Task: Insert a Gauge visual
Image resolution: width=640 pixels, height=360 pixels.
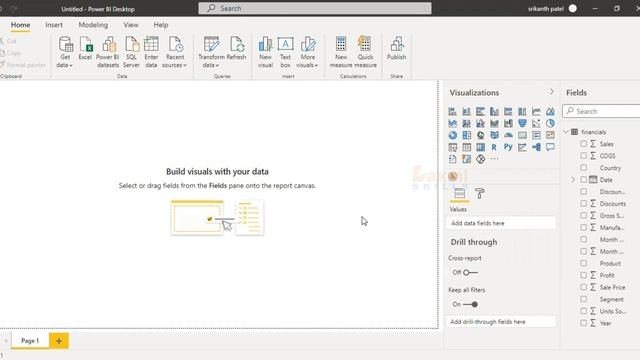Action: click(x=508, y=135)
